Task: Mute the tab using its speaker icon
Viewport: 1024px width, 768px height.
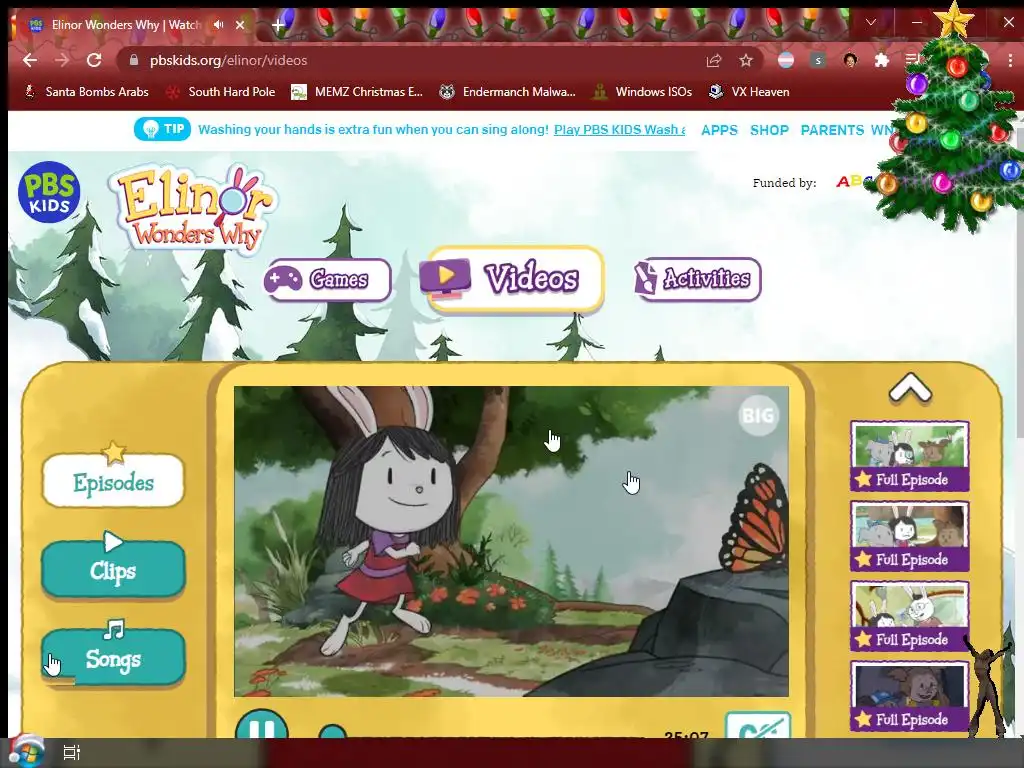Action: click(218, 25)
